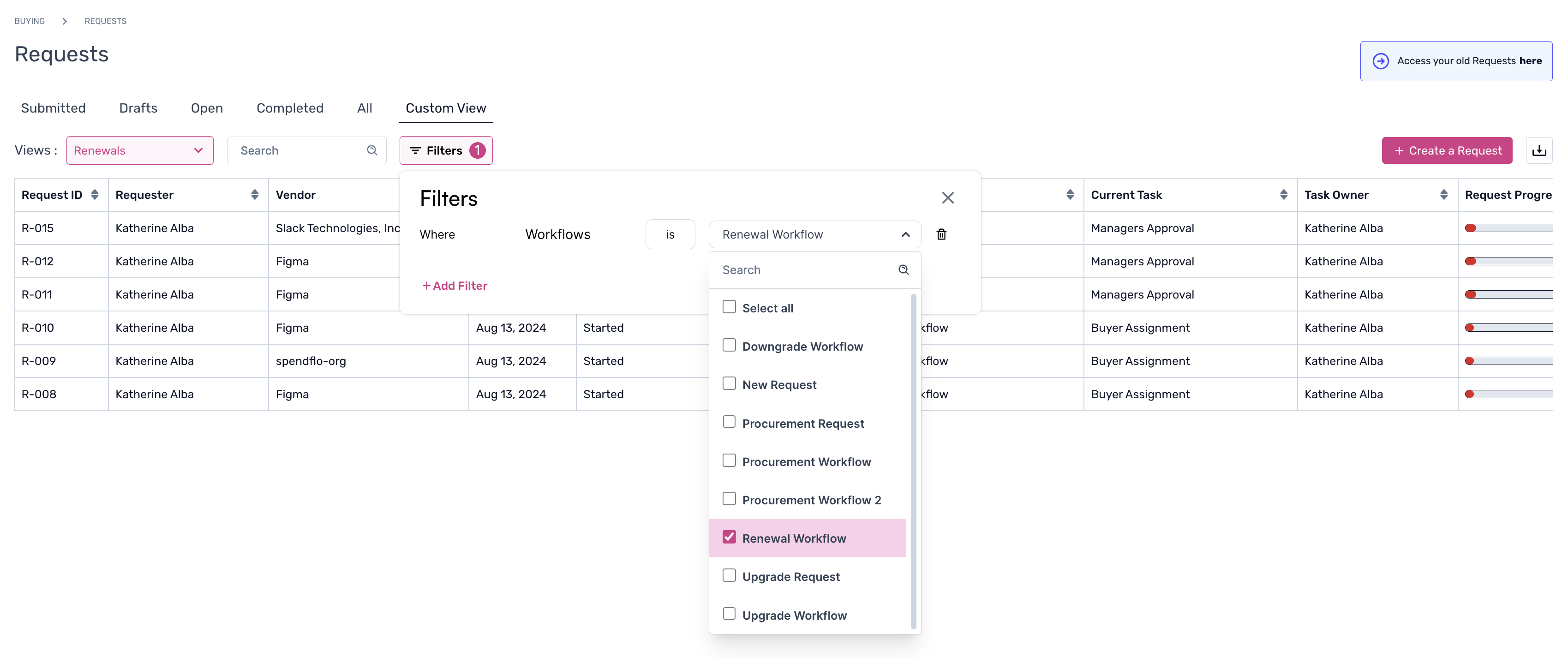Click Figma vendor in R-012 row
Image resolution: width=1568 pixels, height=658 pixels.
point(292,261)
